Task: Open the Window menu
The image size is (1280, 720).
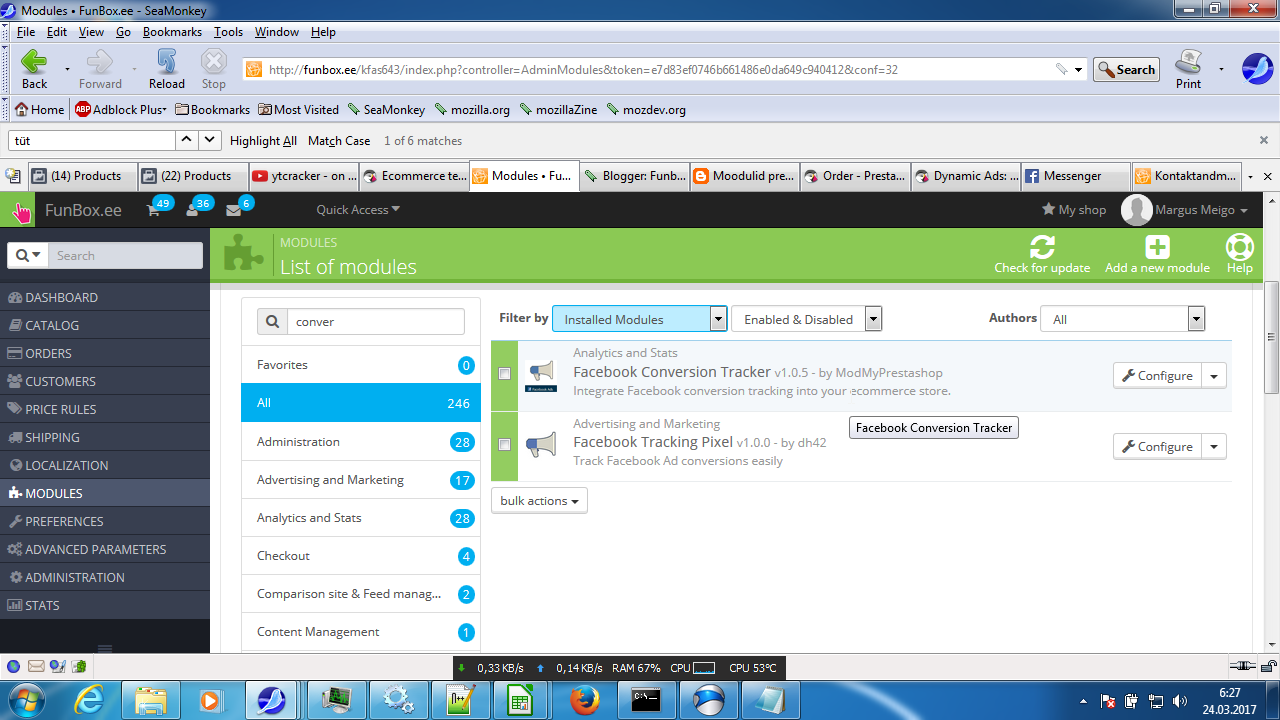Action: click(x=277, y=32)
